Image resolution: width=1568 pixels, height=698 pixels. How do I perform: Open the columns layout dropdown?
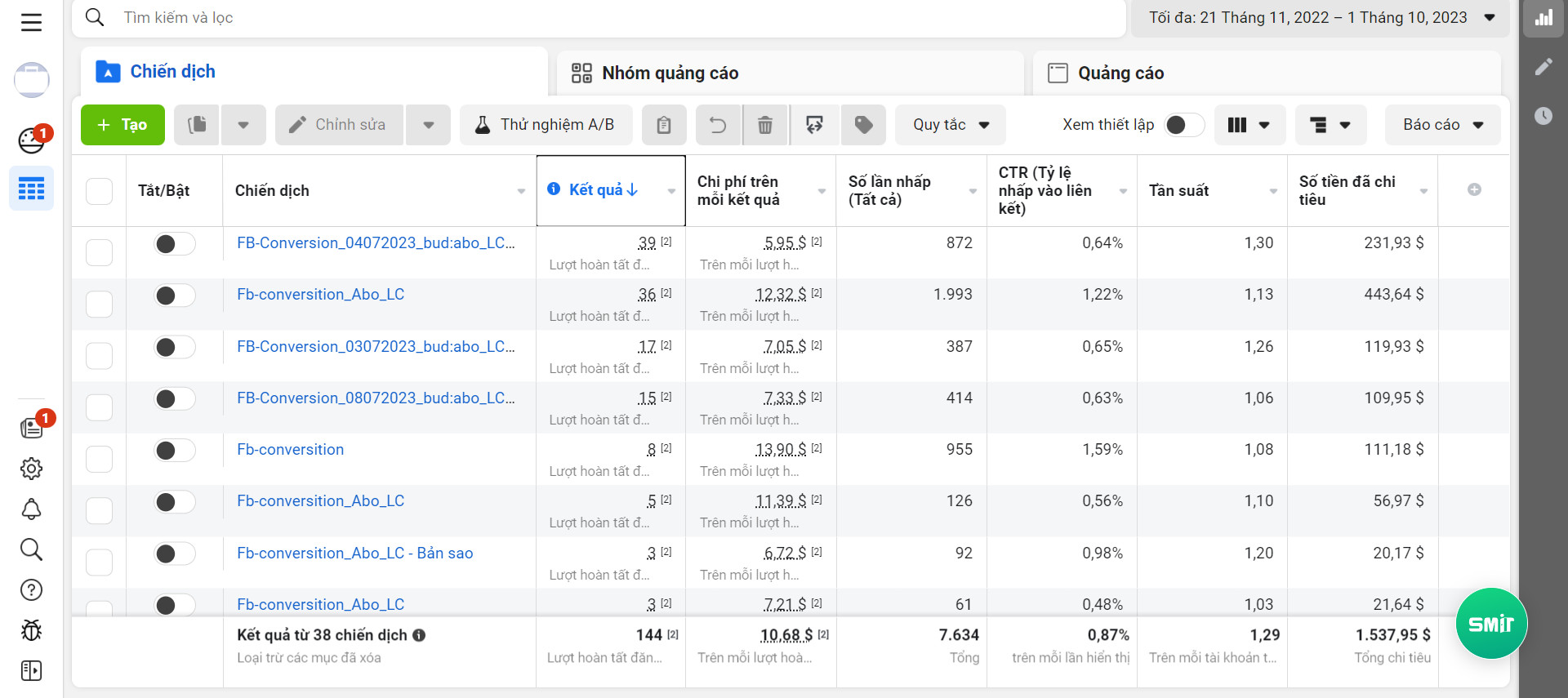point(1249,125)
